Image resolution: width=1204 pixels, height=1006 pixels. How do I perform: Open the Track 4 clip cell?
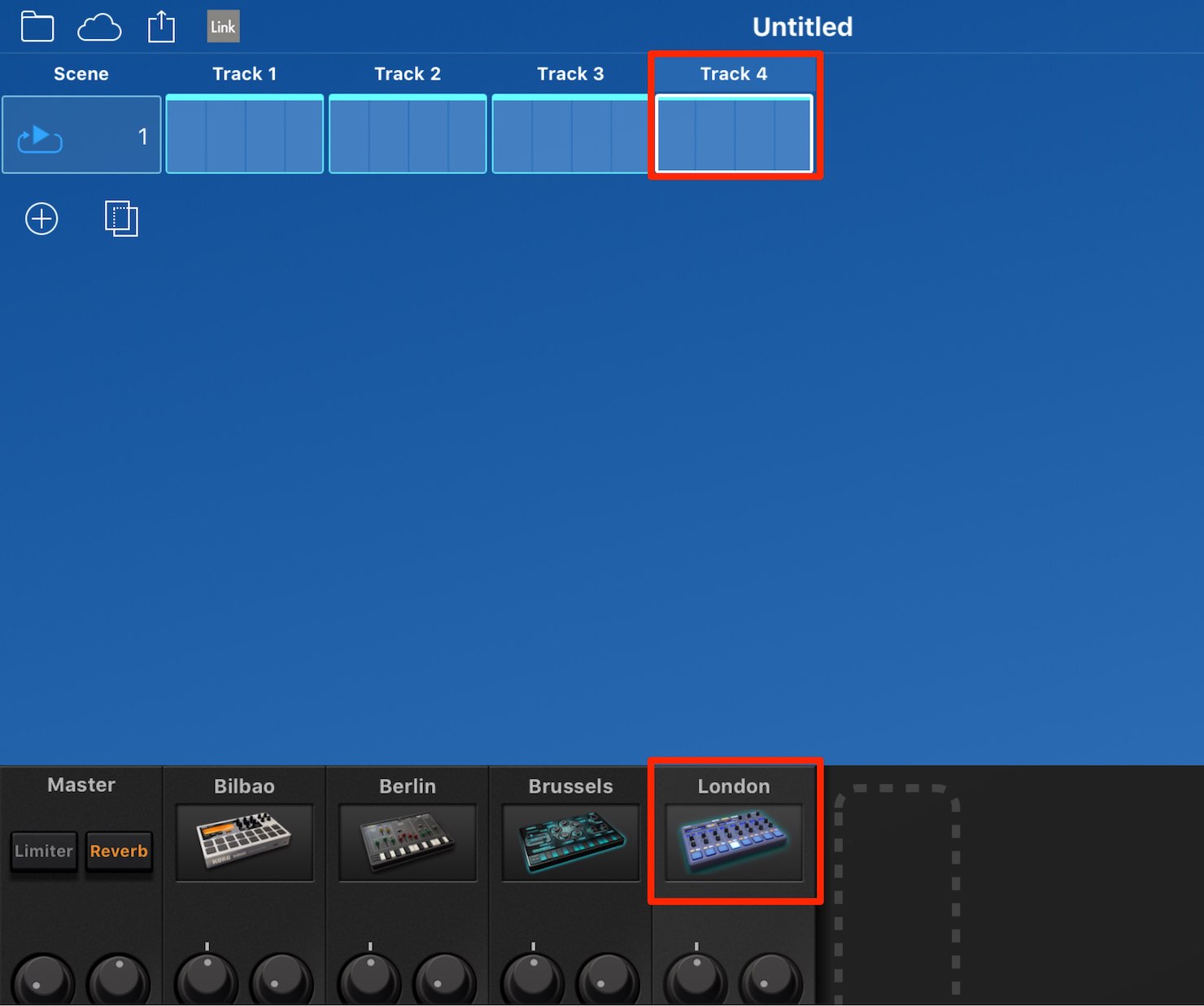coord(734,134)
